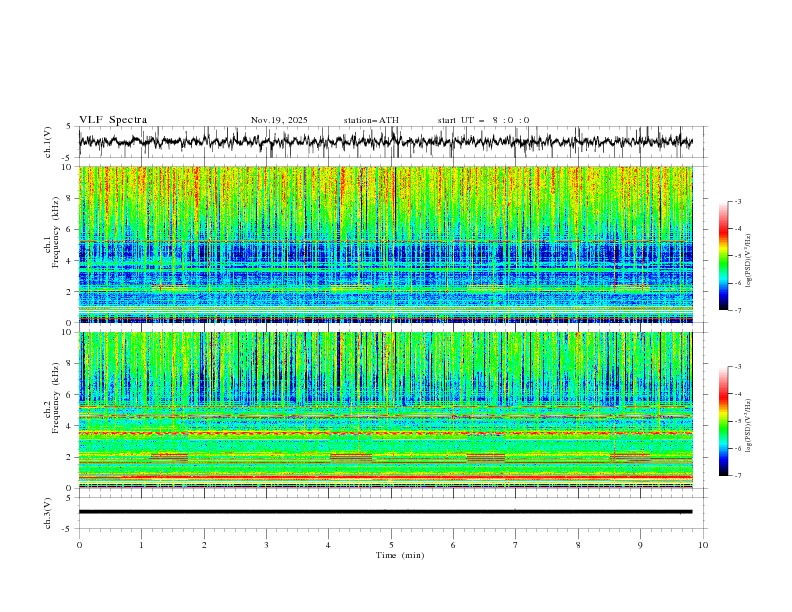Select the date text "Nov.19, 2025"

279,120
